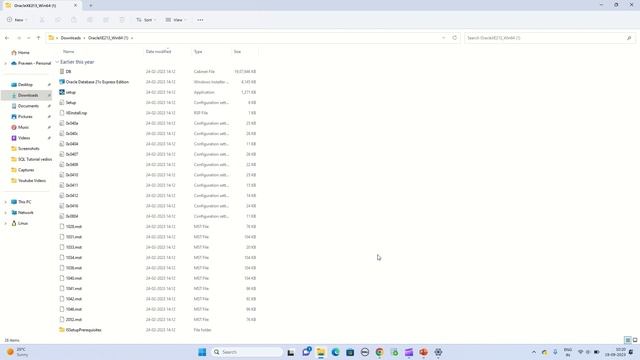Viewport: 640px width, 360px height.
Task: Go back using the Back arrow
Action: [7, 38]
